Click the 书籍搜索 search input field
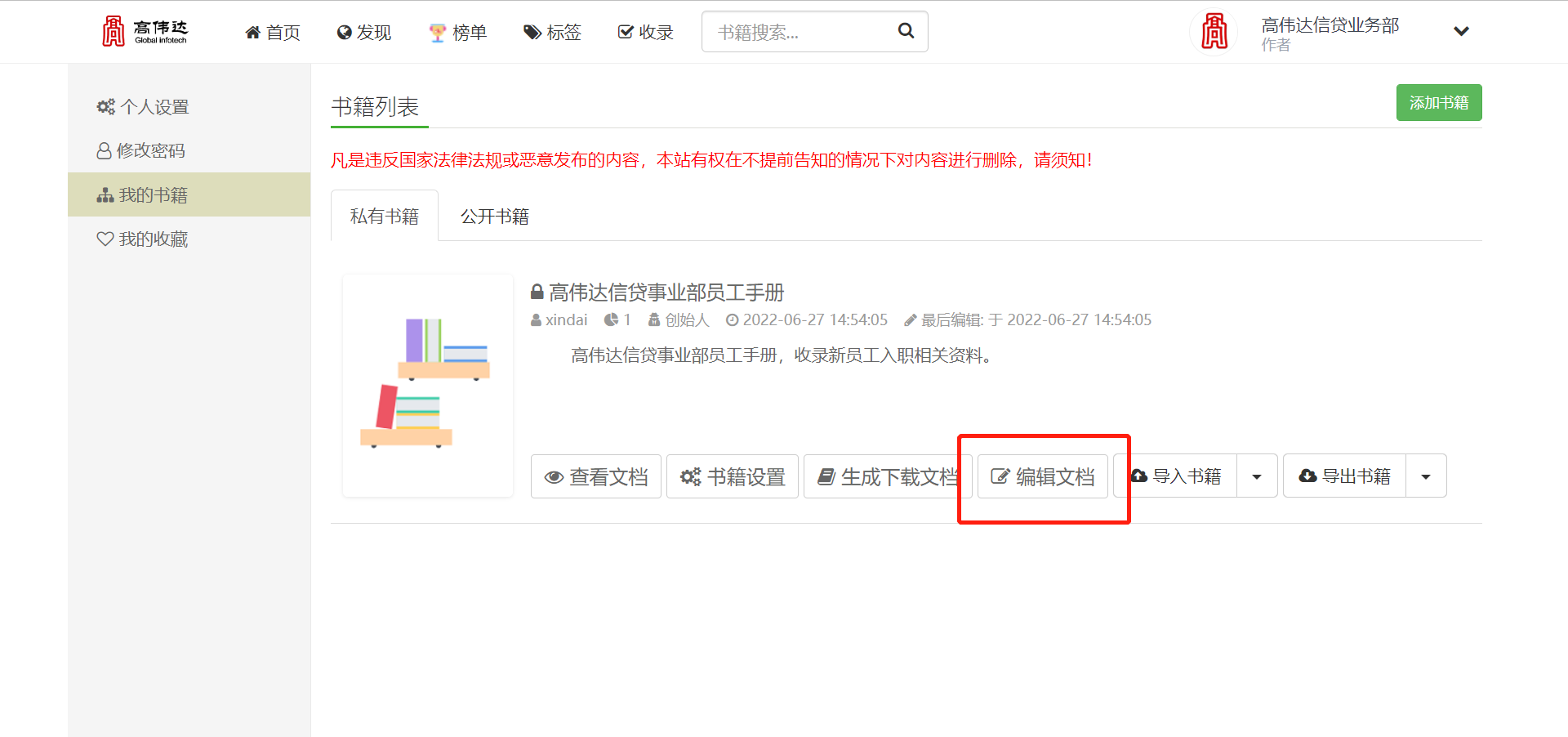1568x737 pixels. [796, 33]
